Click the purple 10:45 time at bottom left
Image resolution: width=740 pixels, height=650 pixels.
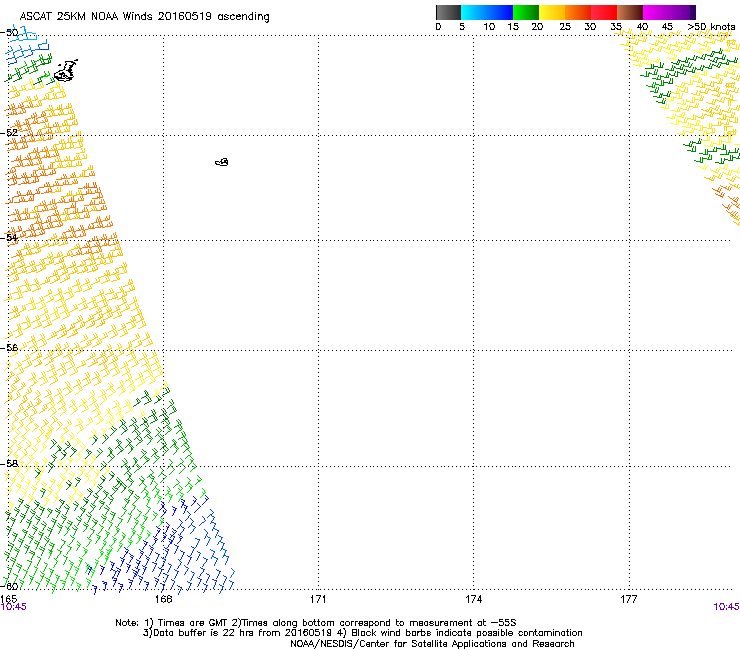[x=14, y=607]
